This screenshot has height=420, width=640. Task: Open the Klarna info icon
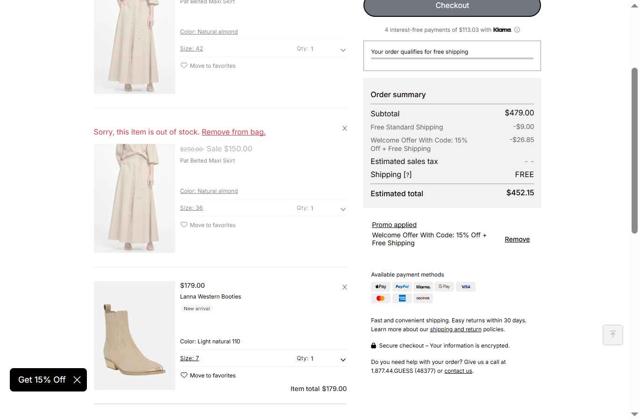point(517,30)
